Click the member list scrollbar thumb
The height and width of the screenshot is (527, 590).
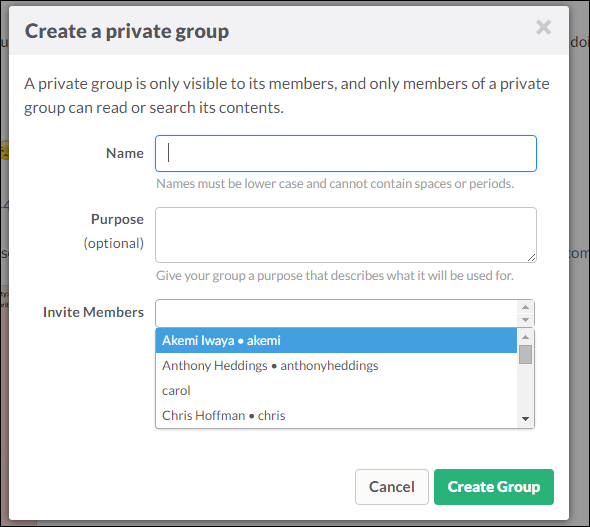[525, 355]
